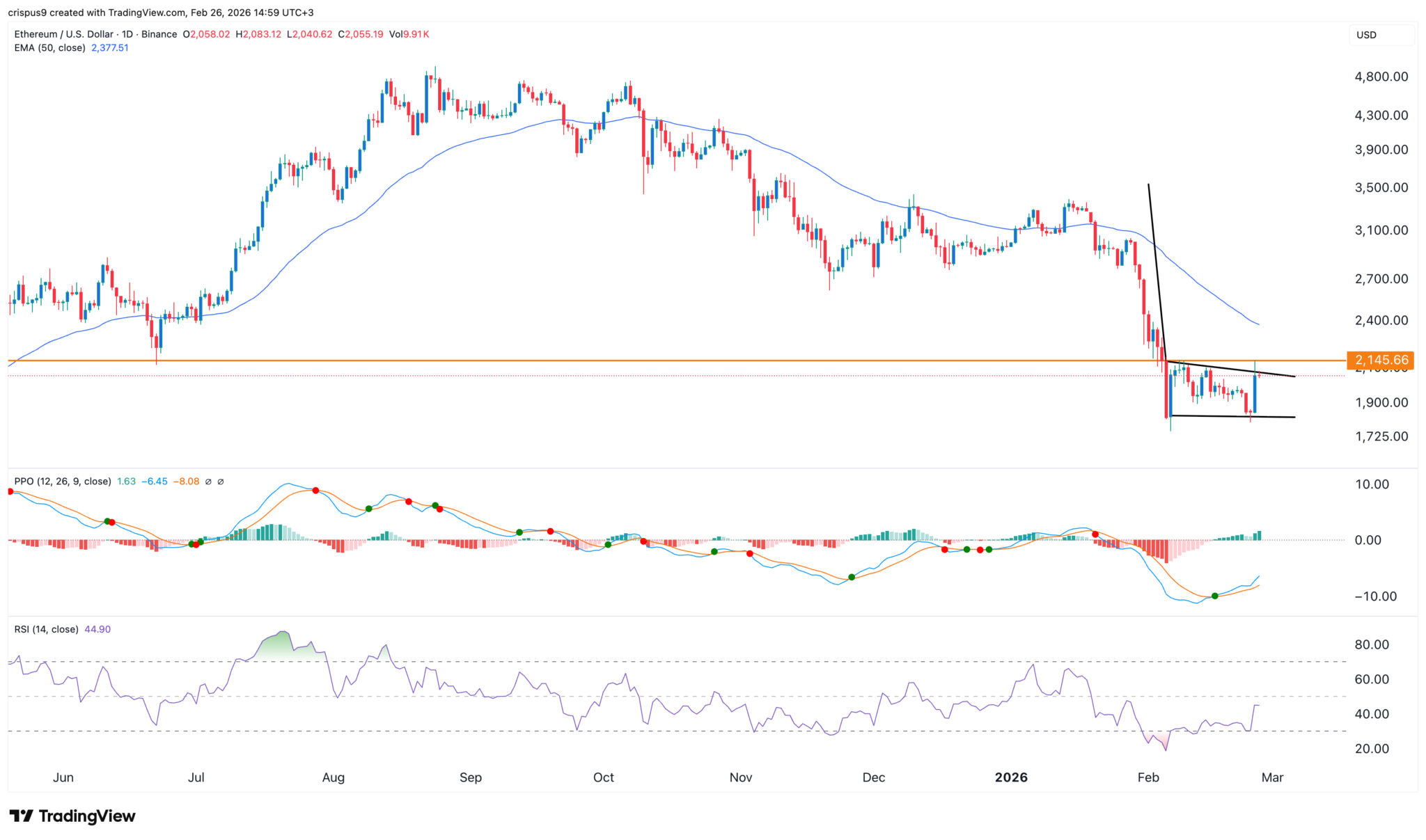Click the leftmost red dot on PPO pane

pos(10,492)
